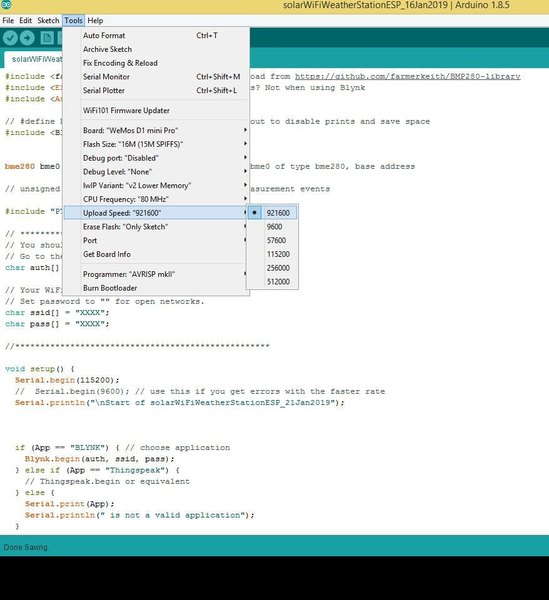Expand Flash Size 16M submenu
Screen dimensions: 549x600
[x=156, y=144]
